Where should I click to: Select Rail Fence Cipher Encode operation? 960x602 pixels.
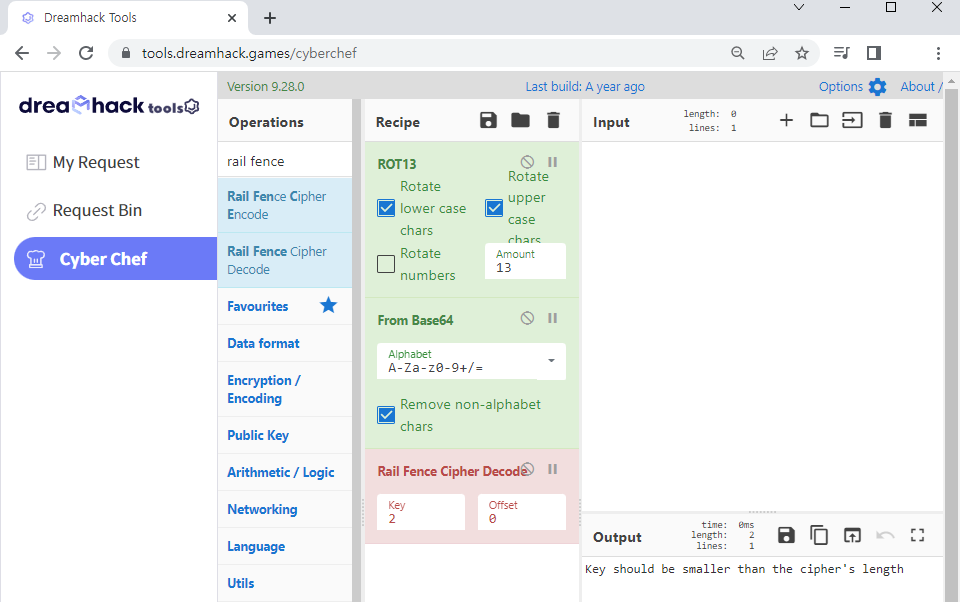point(285,205)
